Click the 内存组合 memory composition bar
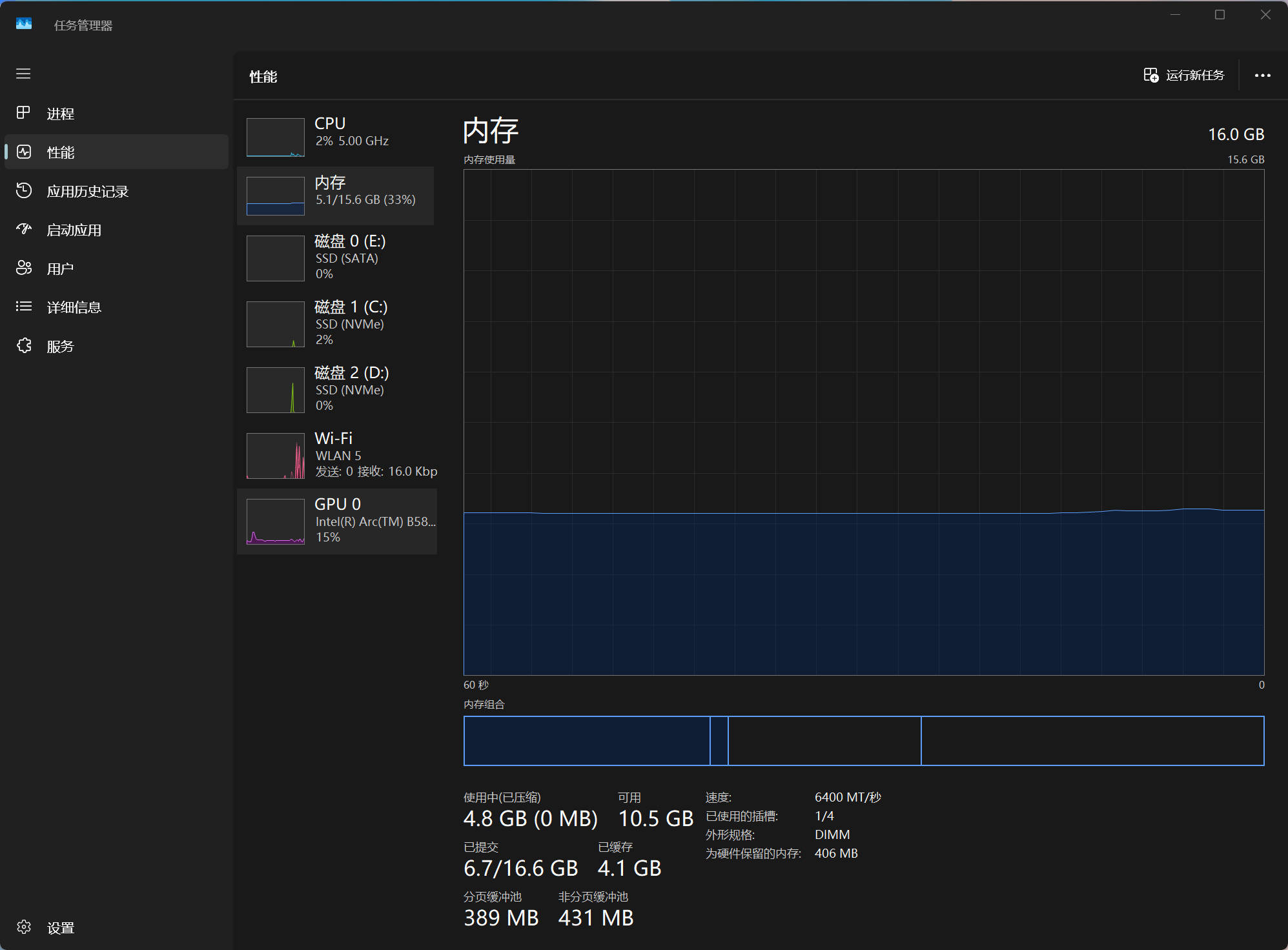 point(863,741)
